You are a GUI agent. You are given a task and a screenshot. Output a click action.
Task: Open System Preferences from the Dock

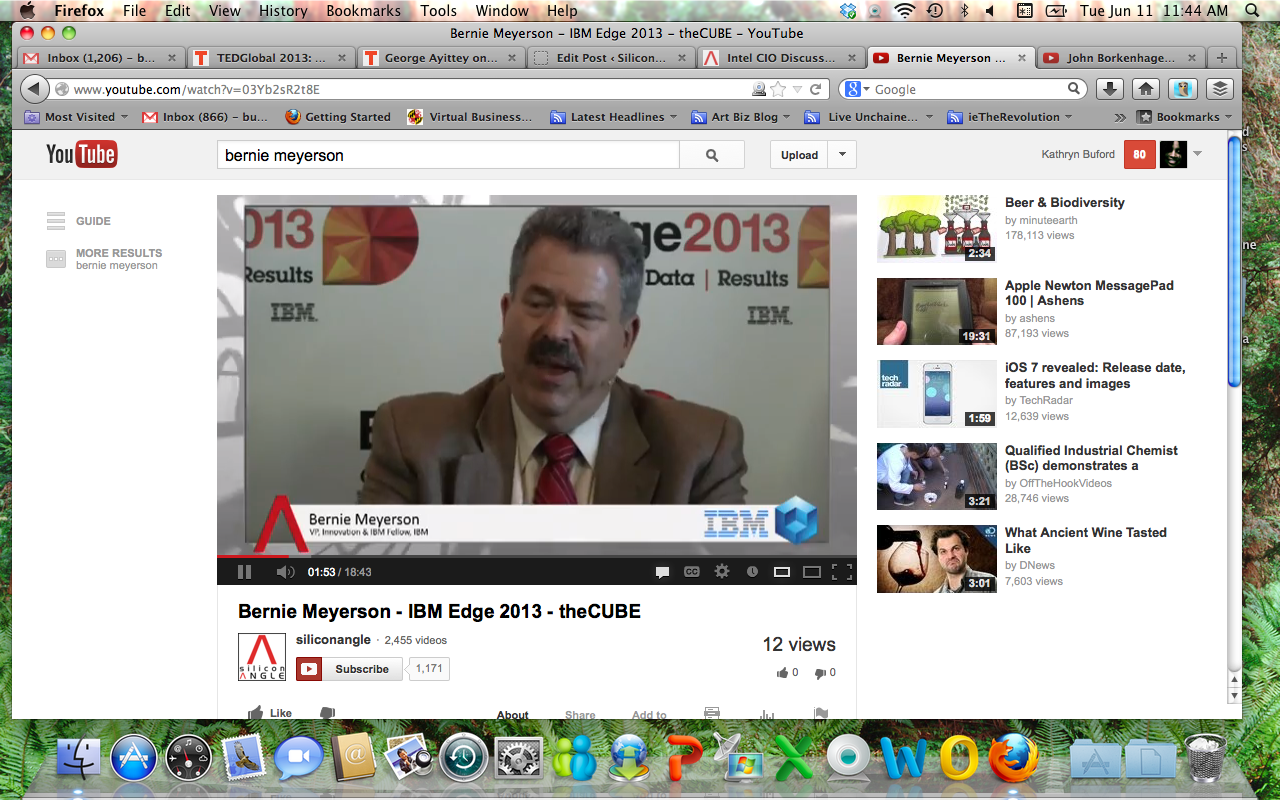pos(518,758)
